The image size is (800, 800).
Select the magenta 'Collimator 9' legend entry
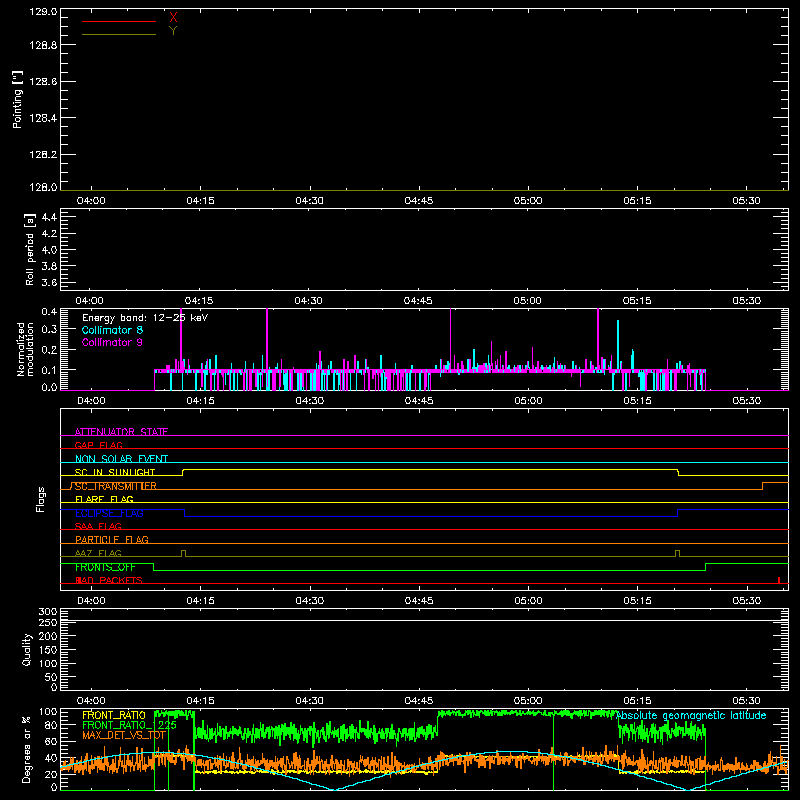click(112, 342)
